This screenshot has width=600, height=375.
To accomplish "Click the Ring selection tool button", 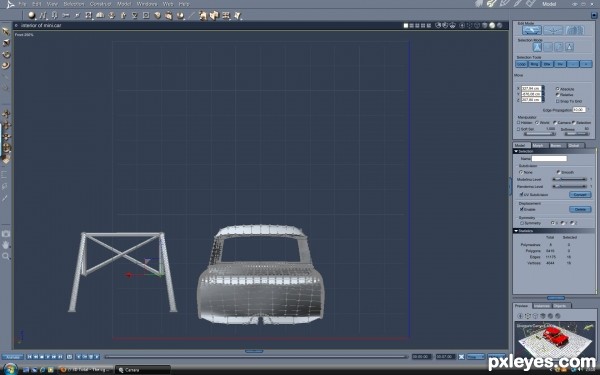I will tap(535, 64).
